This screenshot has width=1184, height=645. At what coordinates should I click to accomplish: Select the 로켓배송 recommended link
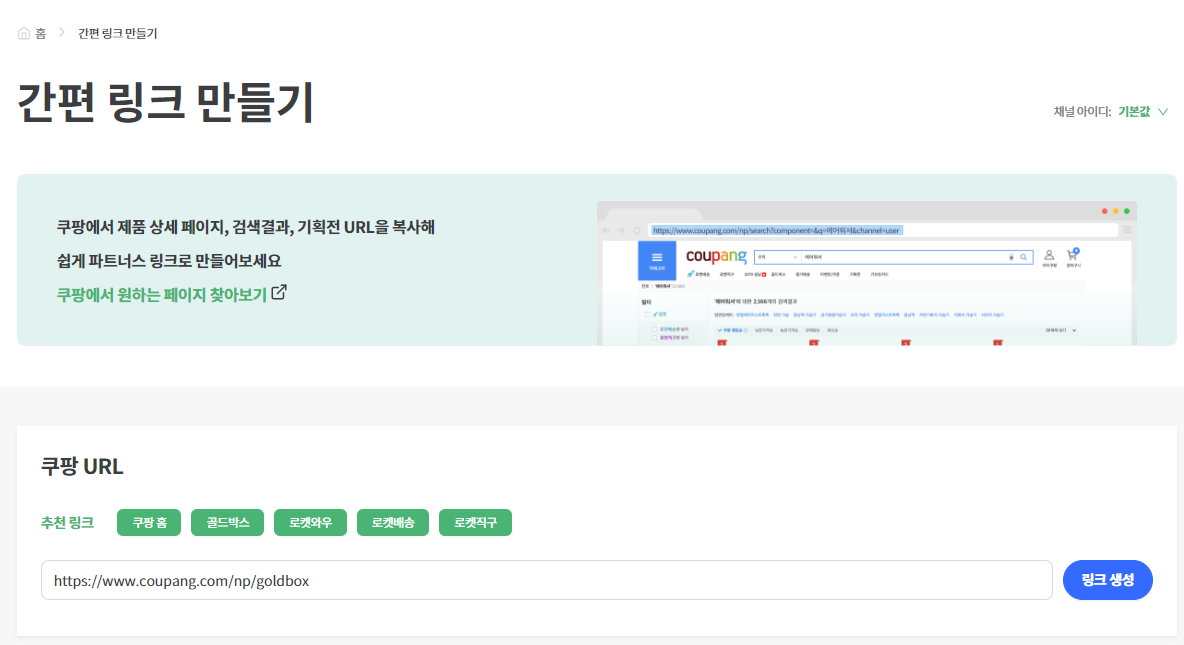coord(393,523)
